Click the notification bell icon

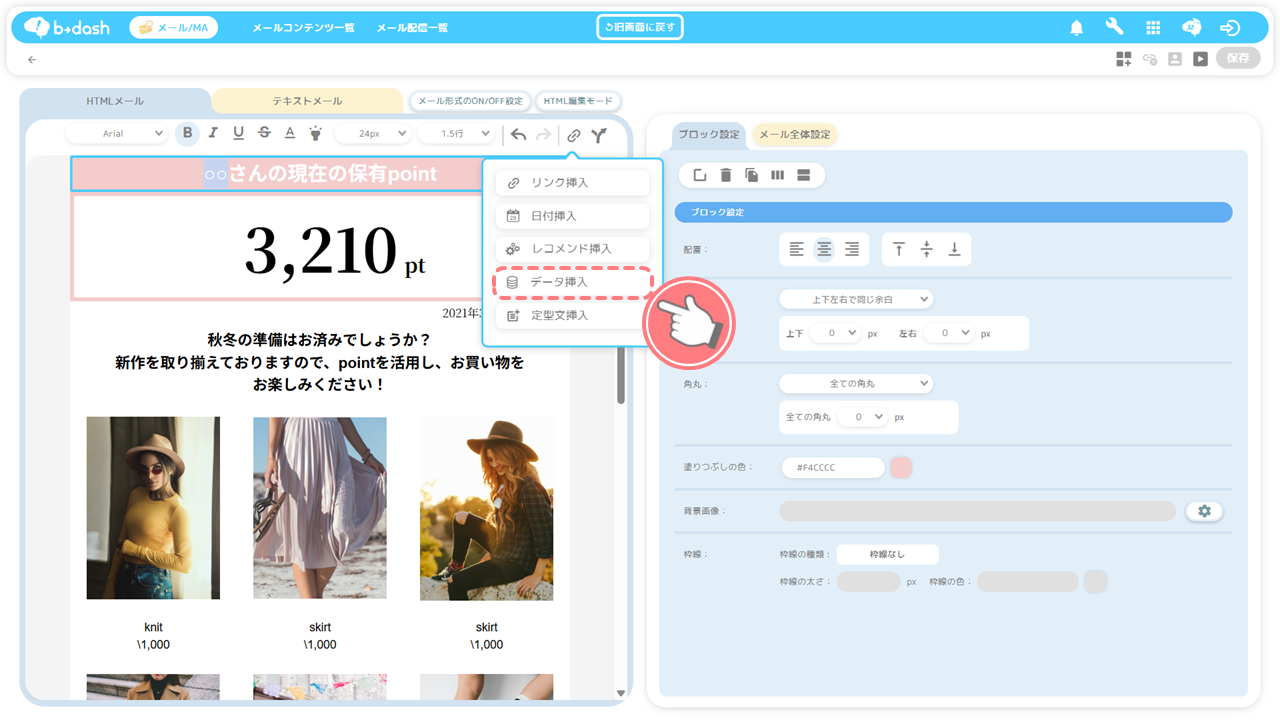[x=1077, y=28]
